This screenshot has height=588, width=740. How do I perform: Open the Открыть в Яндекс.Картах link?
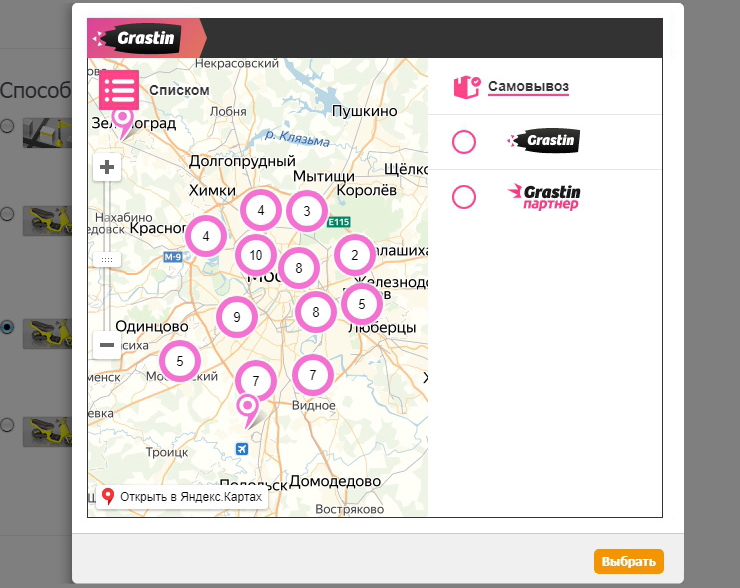(x=181, y=497)
